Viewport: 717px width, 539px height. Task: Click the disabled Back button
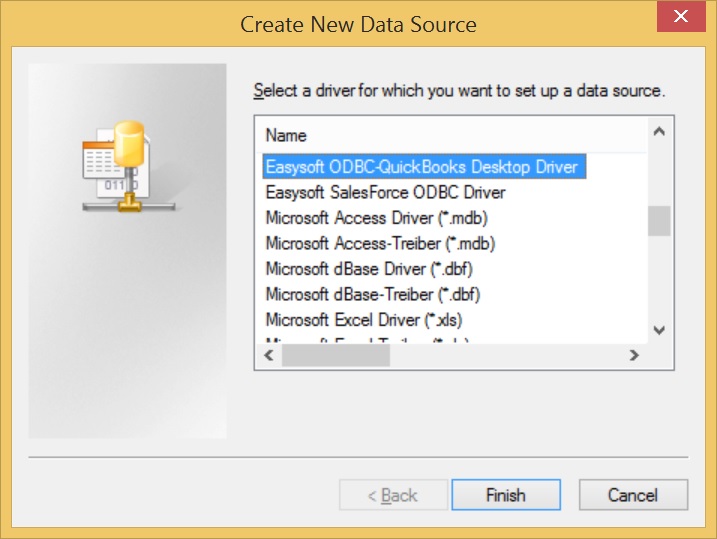tap(393, 495)
